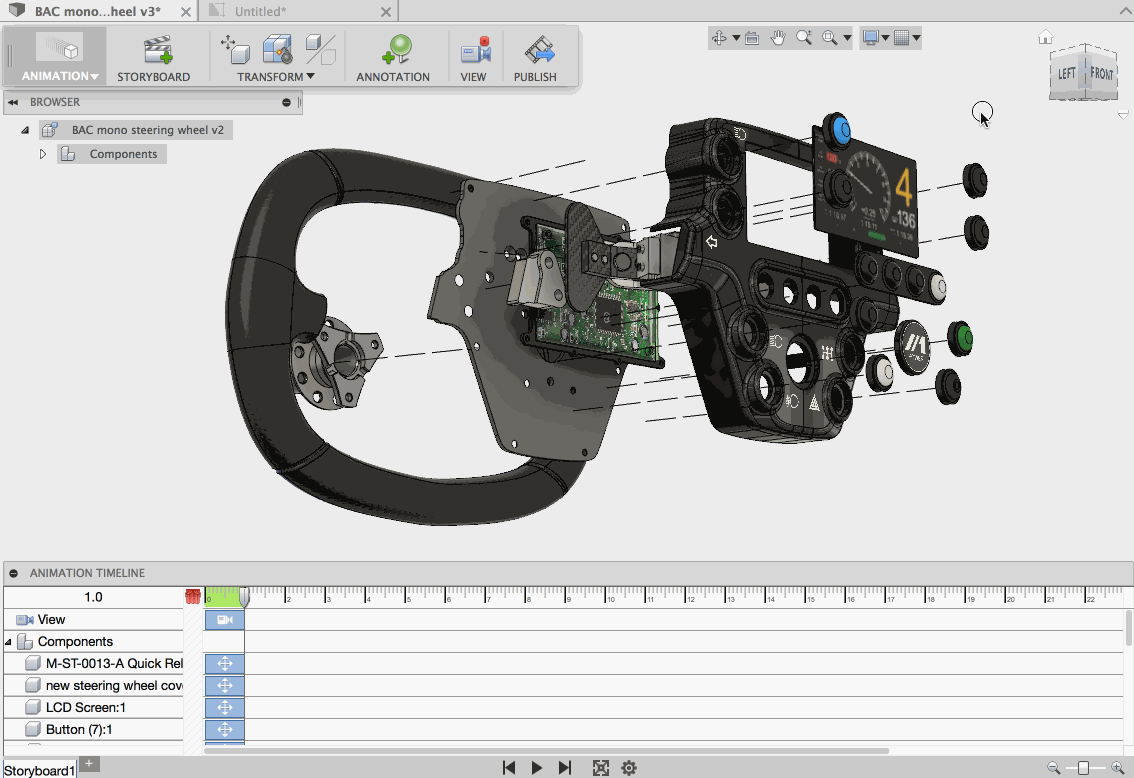Image resolution: width=1134 pixels, height=778 pixels.
Task: Switch to the Untitled document tab
Action: coord(260,11)
